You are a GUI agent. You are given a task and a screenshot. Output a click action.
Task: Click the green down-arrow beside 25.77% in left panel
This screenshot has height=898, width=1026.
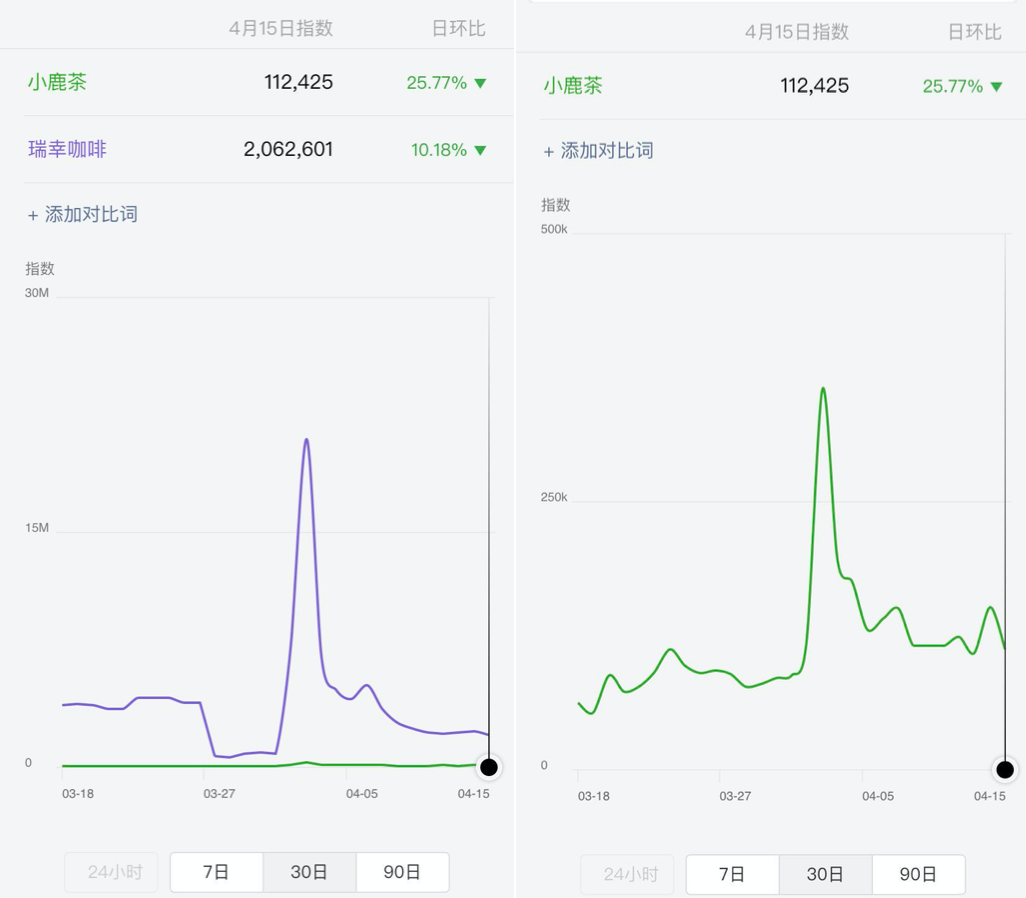pyautogui.click(x=480, y=83)
